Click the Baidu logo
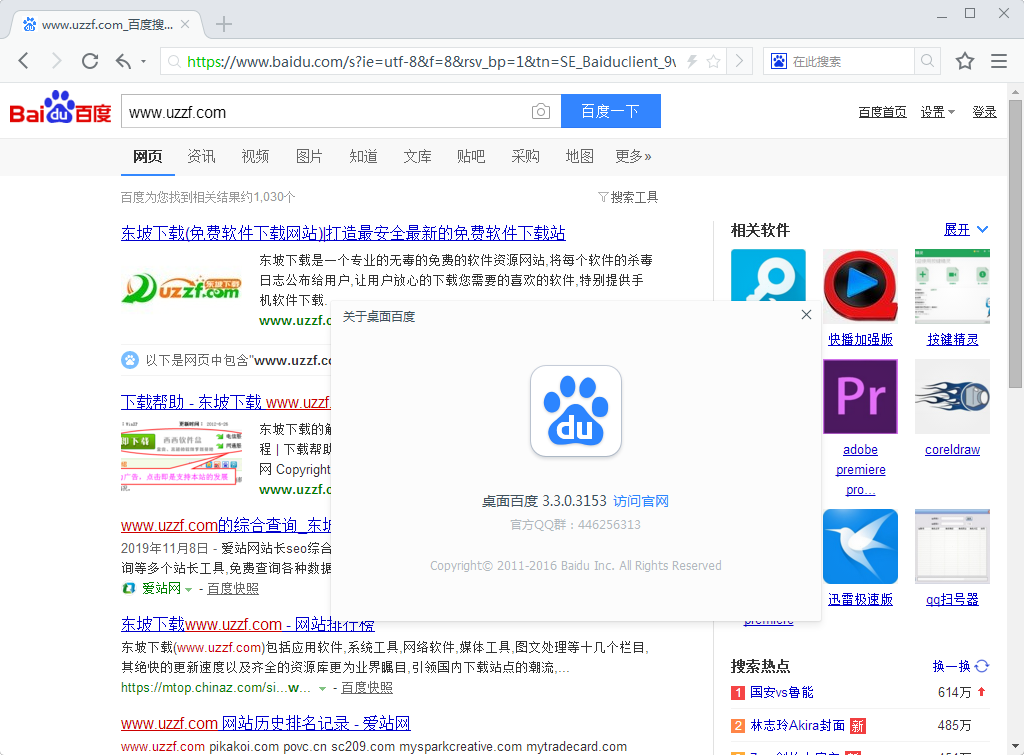 pyautogui.click(x=61, y=108)
